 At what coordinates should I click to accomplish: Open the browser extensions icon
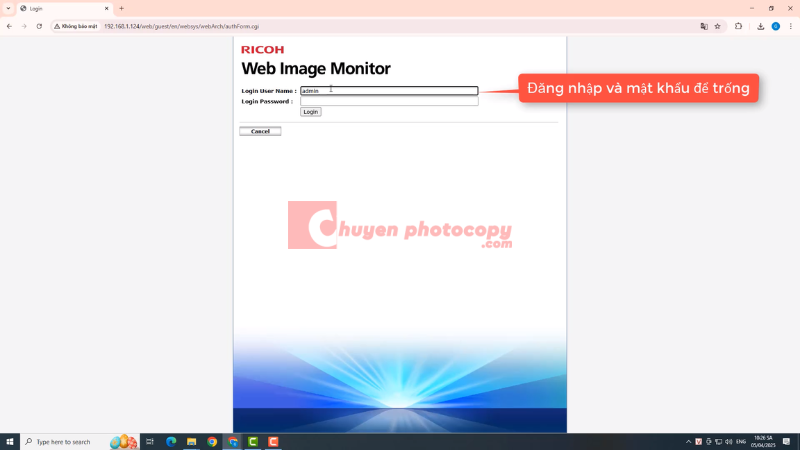pos(738,26)
